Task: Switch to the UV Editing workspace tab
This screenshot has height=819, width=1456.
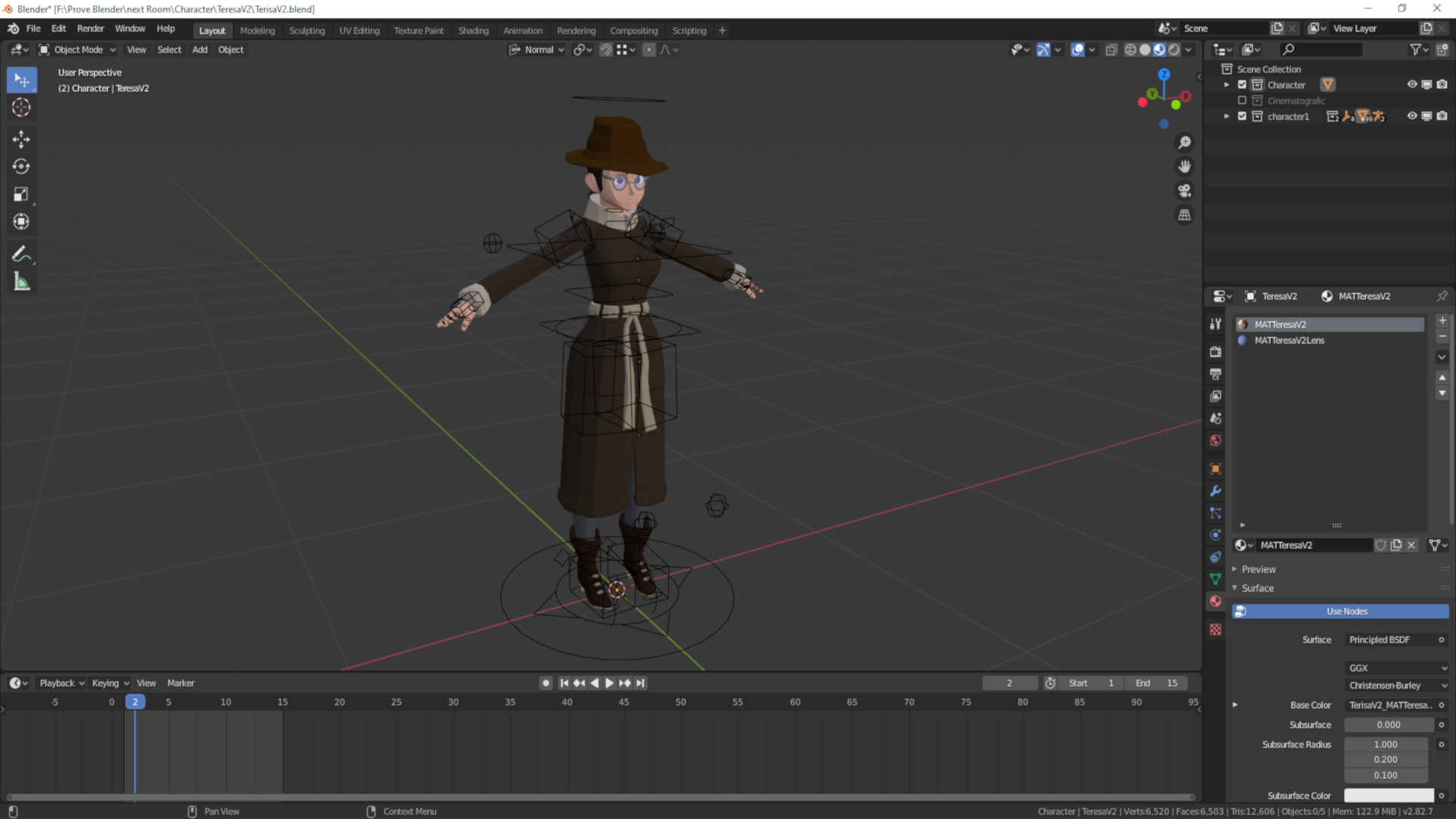Action: (x=359, y=31)
